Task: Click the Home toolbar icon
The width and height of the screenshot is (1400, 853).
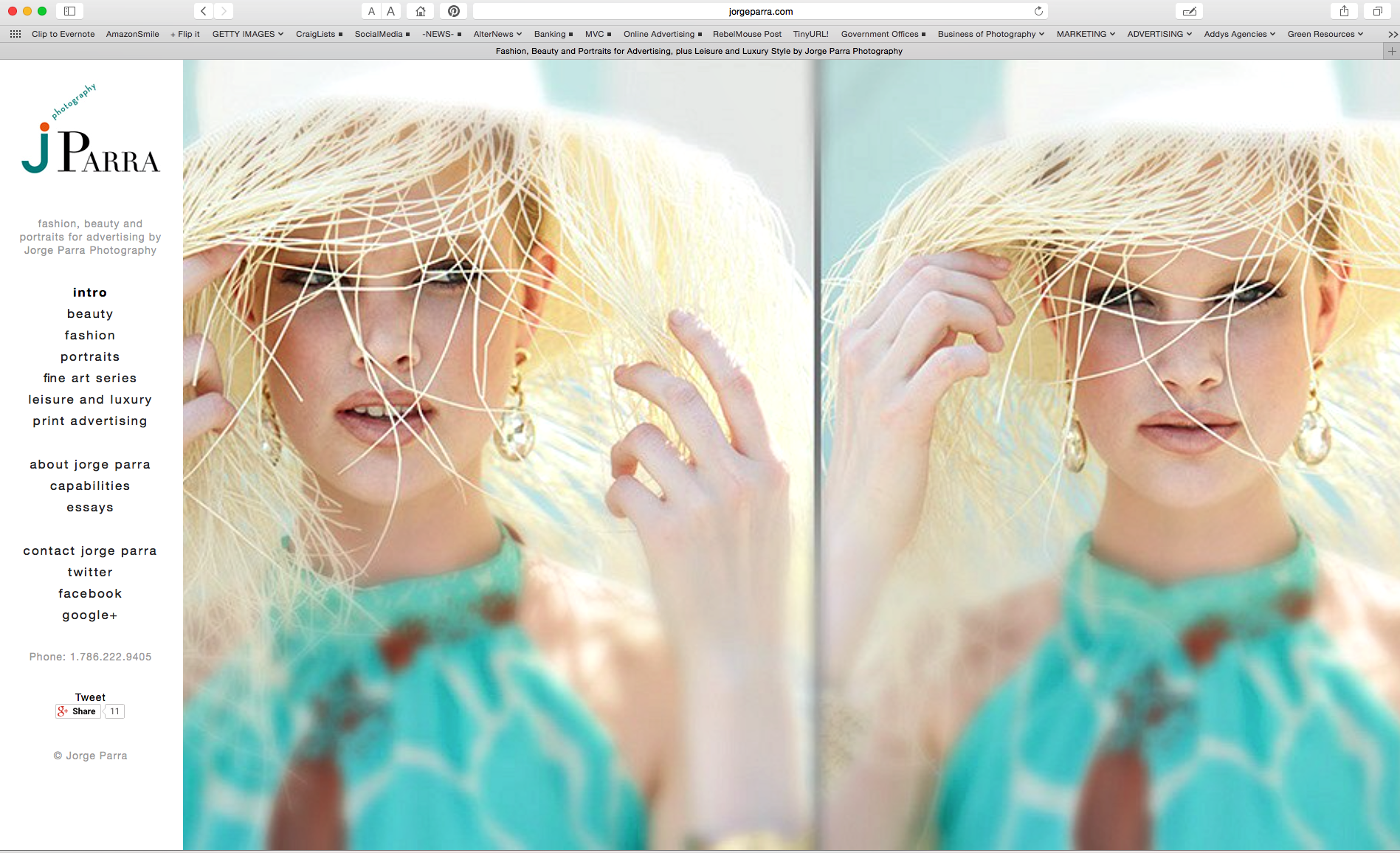Action: [421, 11]
